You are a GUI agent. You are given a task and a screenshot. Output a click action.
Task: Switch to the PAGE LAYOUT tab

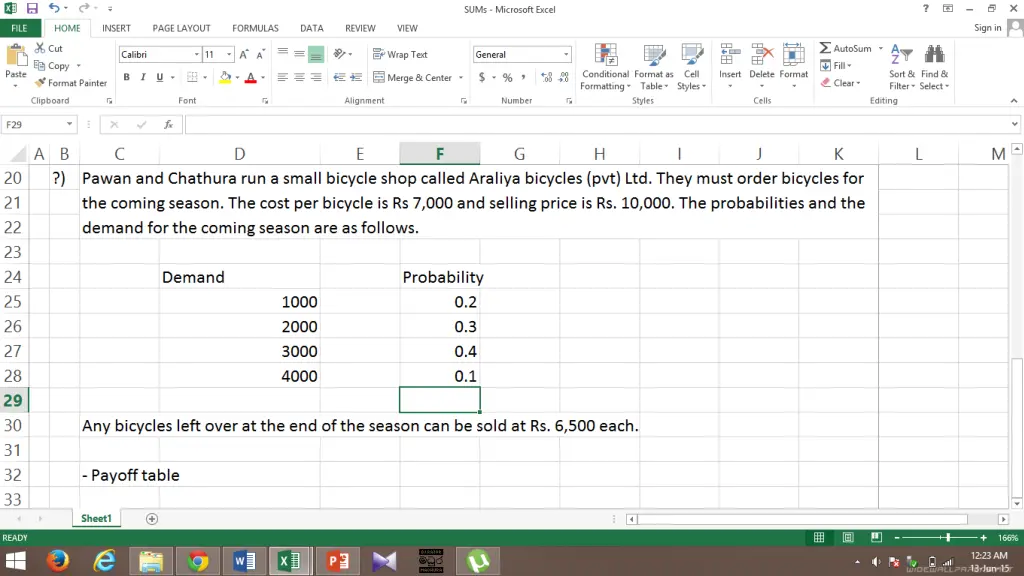click(182, 28)
